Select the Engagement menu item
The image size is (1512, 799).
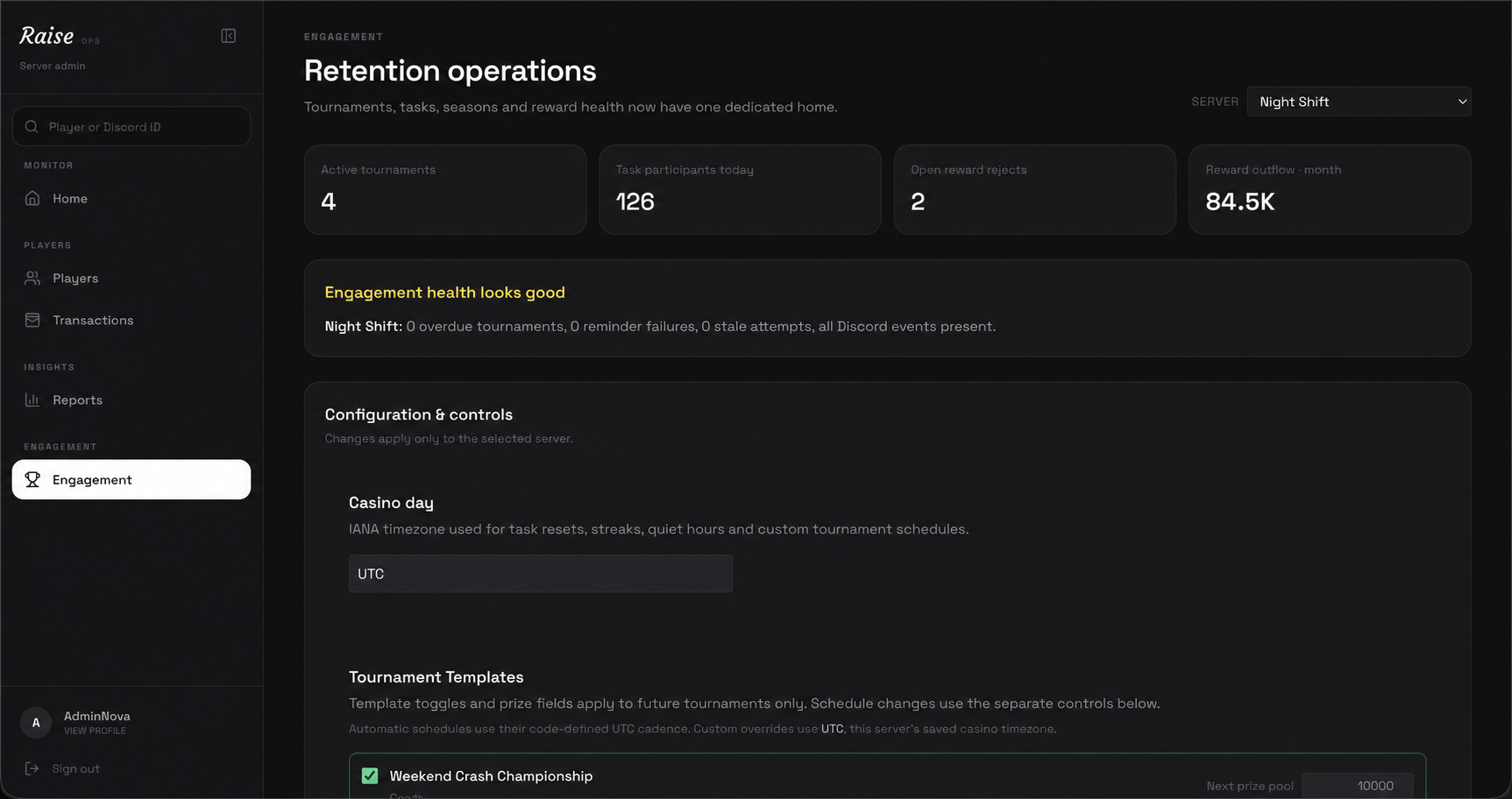tap(131, 479)
